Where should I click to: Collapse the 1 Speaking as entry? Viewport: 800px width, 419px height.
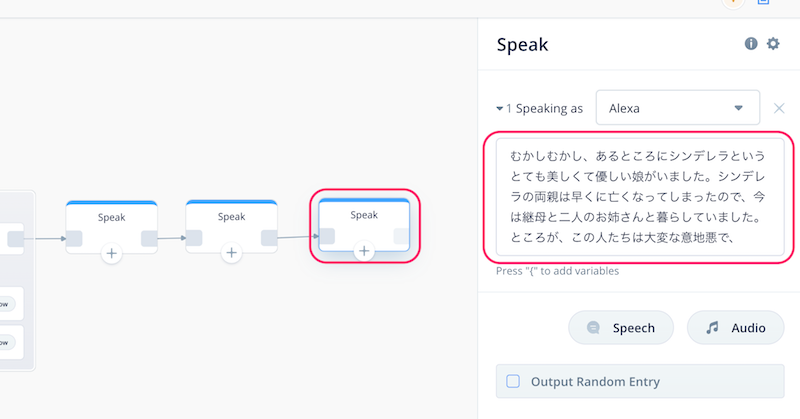(500, 109)
